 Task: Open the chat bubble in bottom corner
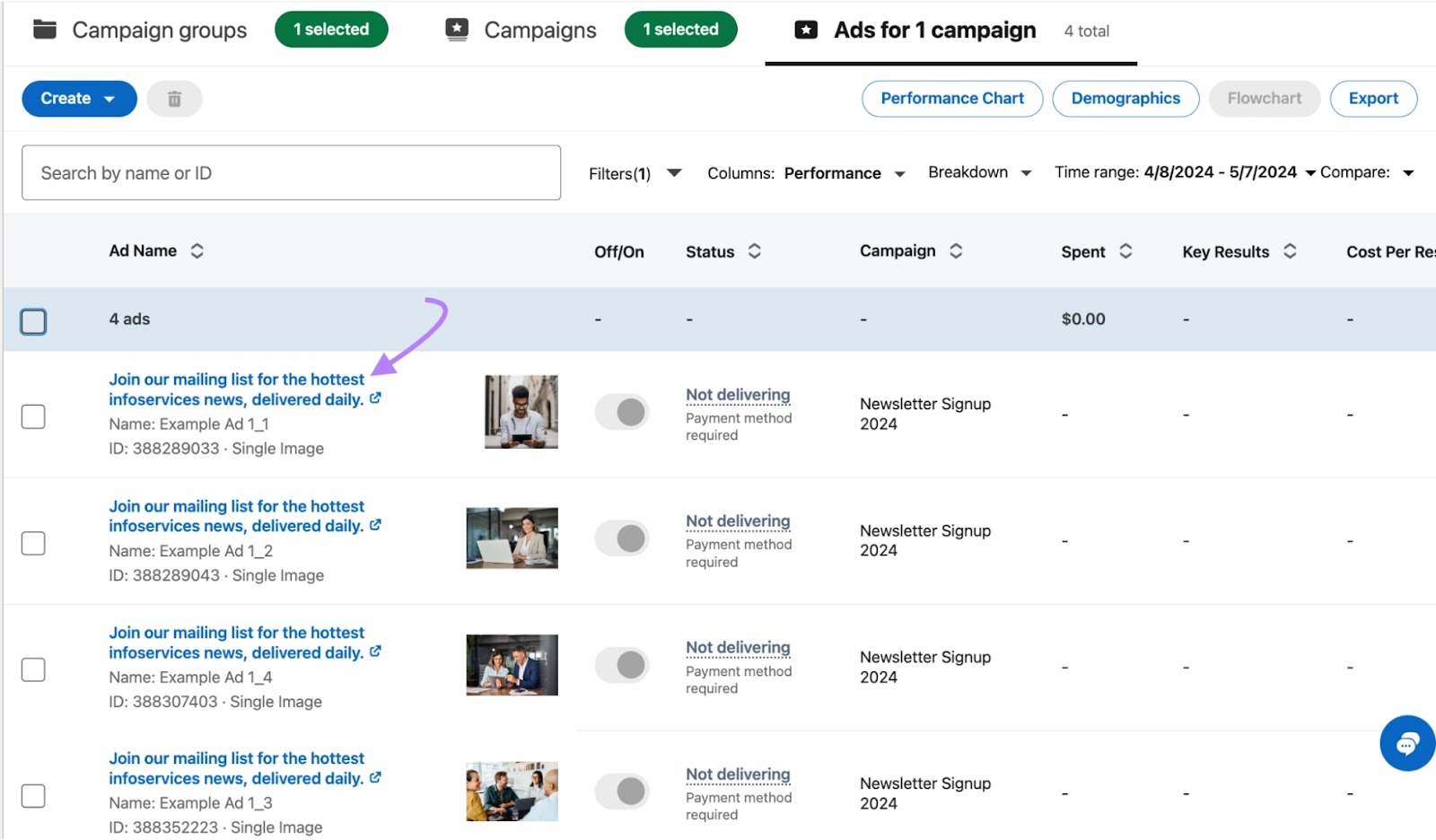pyautogui.click(x=1406, y=743)
